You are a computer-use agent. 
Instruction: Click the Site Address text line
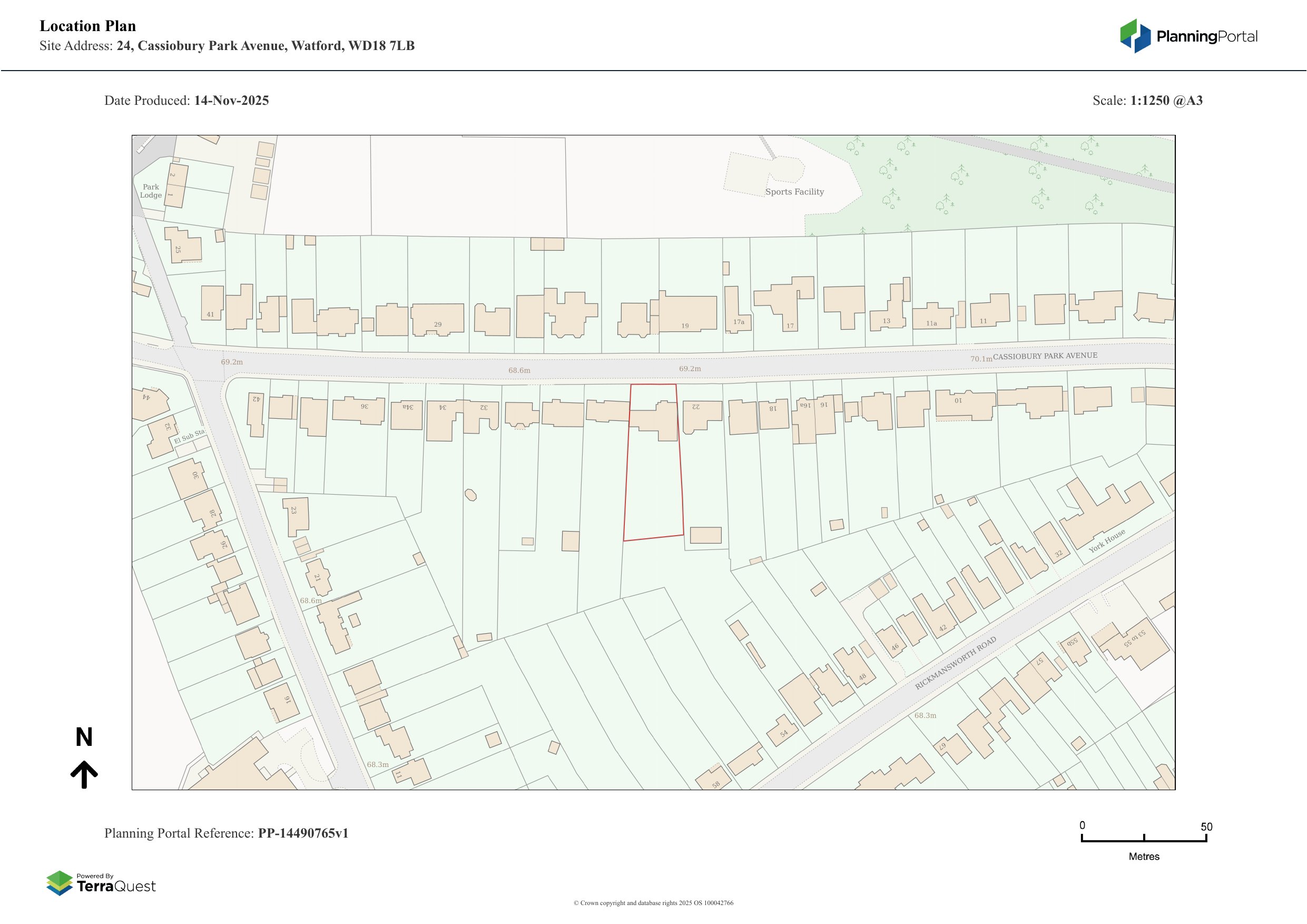(227, 45)
